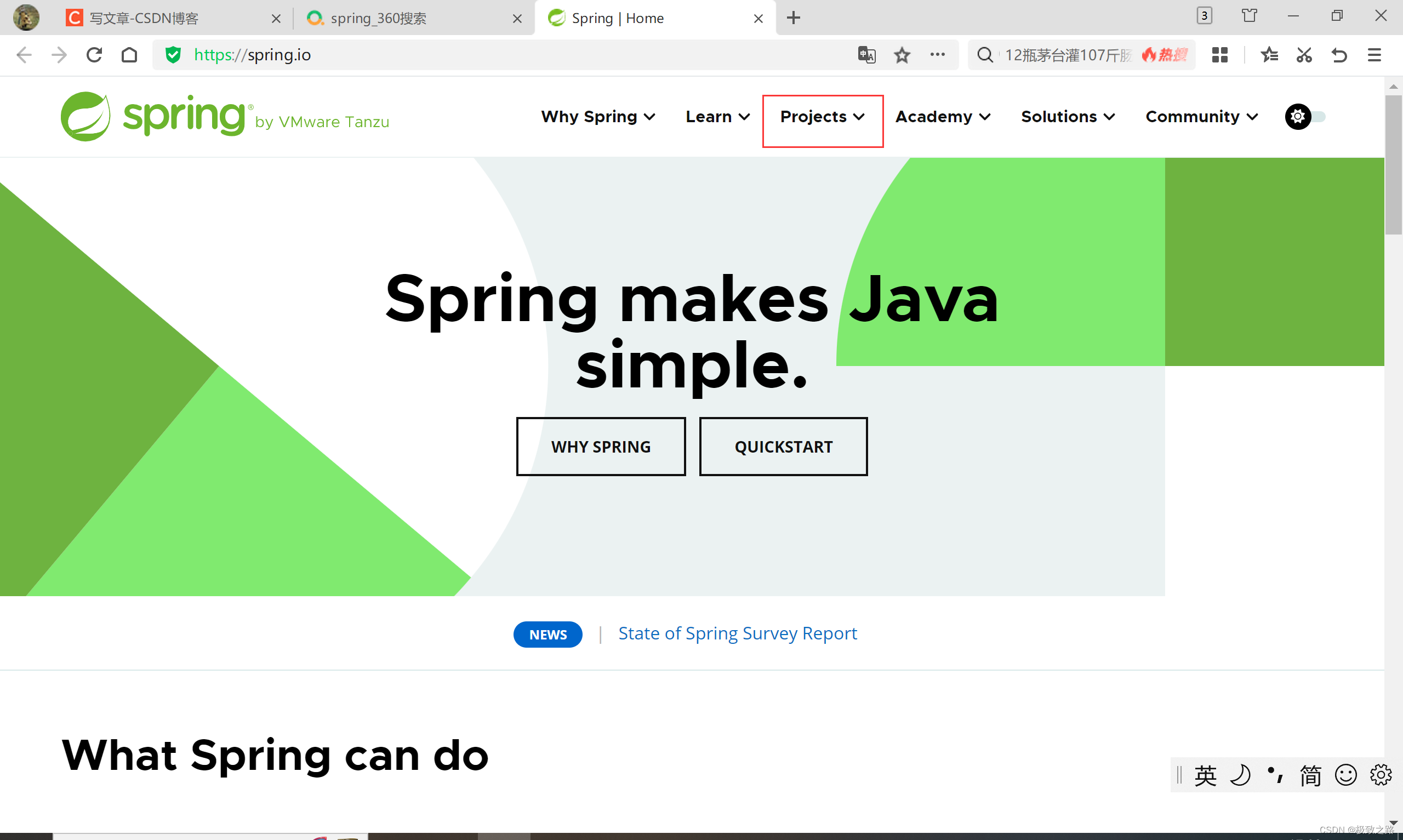The width and height of the screenshot is (1403, 840).
Task: Expand the Community menu
Action: pos(1201,117)
